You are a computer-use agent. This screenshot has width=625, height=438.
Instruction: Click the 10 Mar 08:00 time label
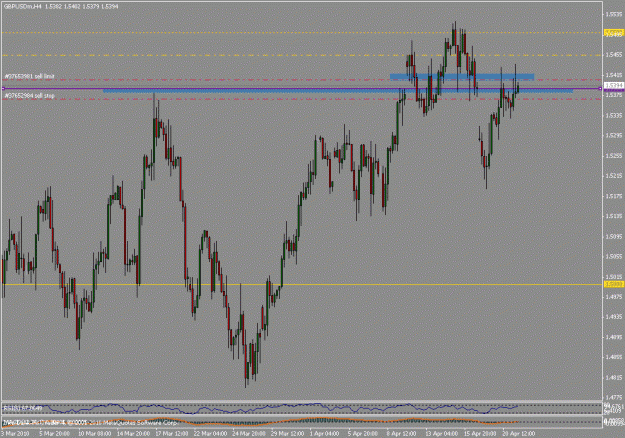94,434
